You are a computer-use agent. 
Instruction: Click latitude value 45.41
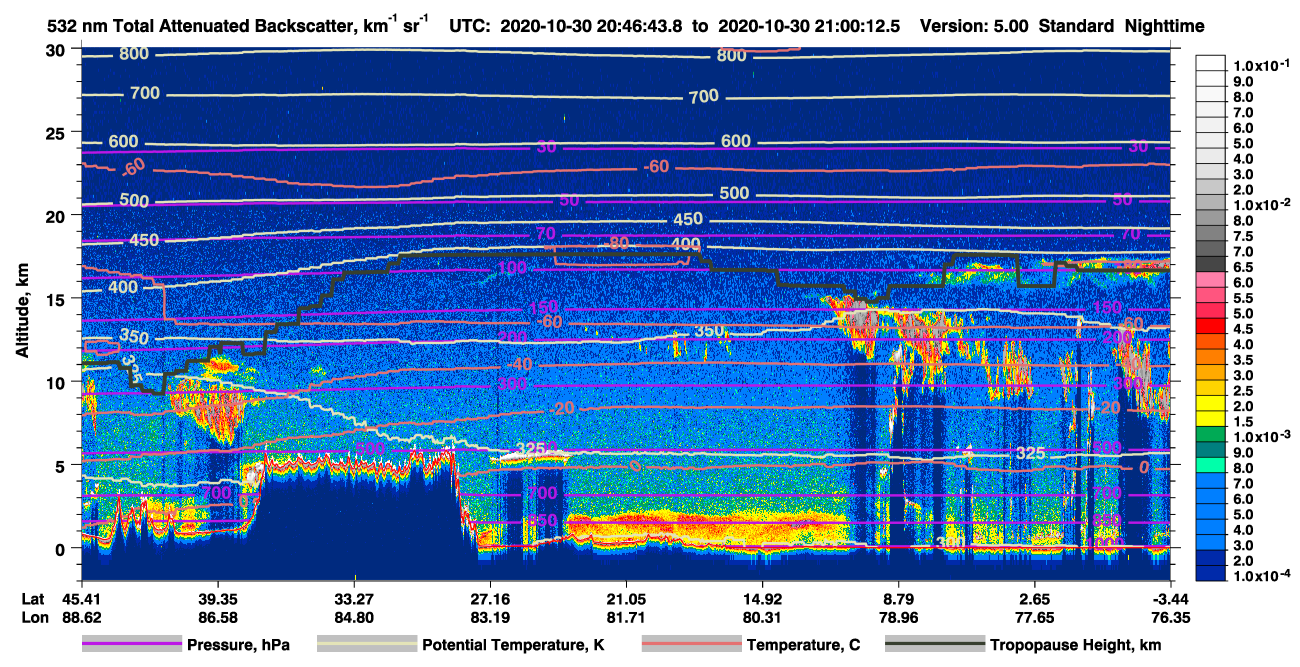click(x=81, y=598)
